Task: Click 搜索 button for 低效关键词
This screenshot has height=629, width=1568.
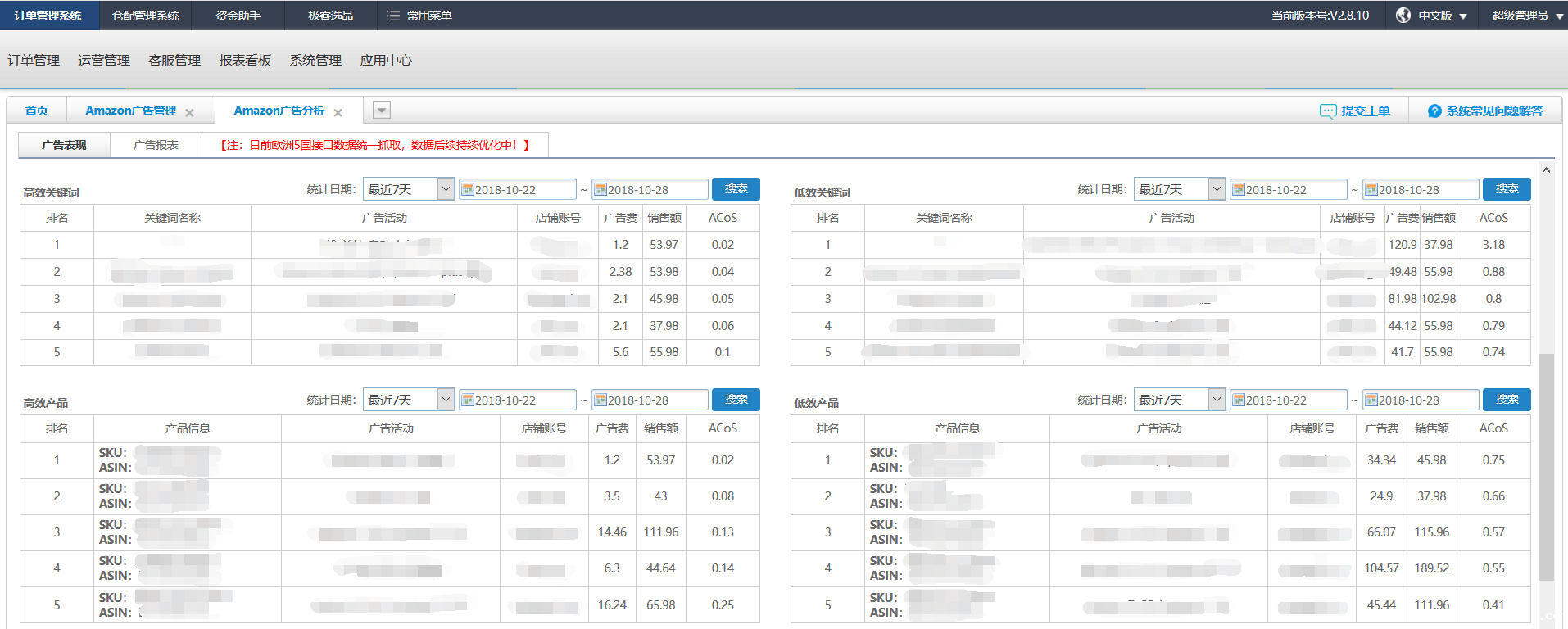Action: coord(1507,189)
